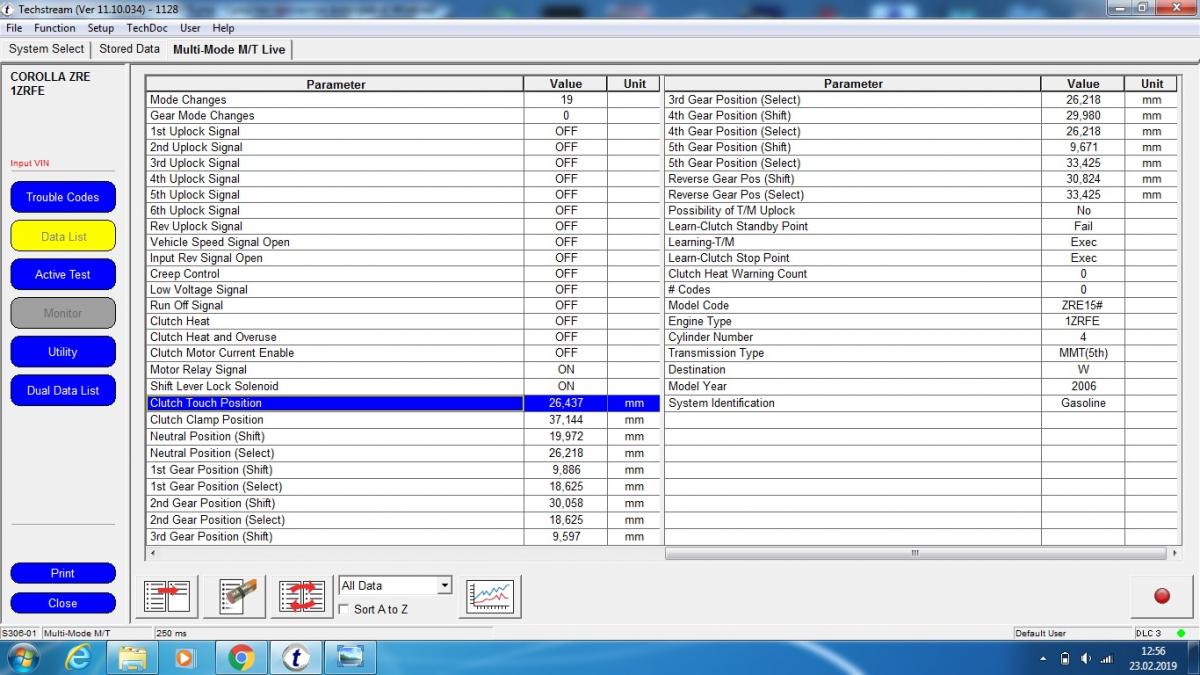The image size is (1200, 675).
Task: Click the Model Code value ZRE15#
Action: [1083, 306]
